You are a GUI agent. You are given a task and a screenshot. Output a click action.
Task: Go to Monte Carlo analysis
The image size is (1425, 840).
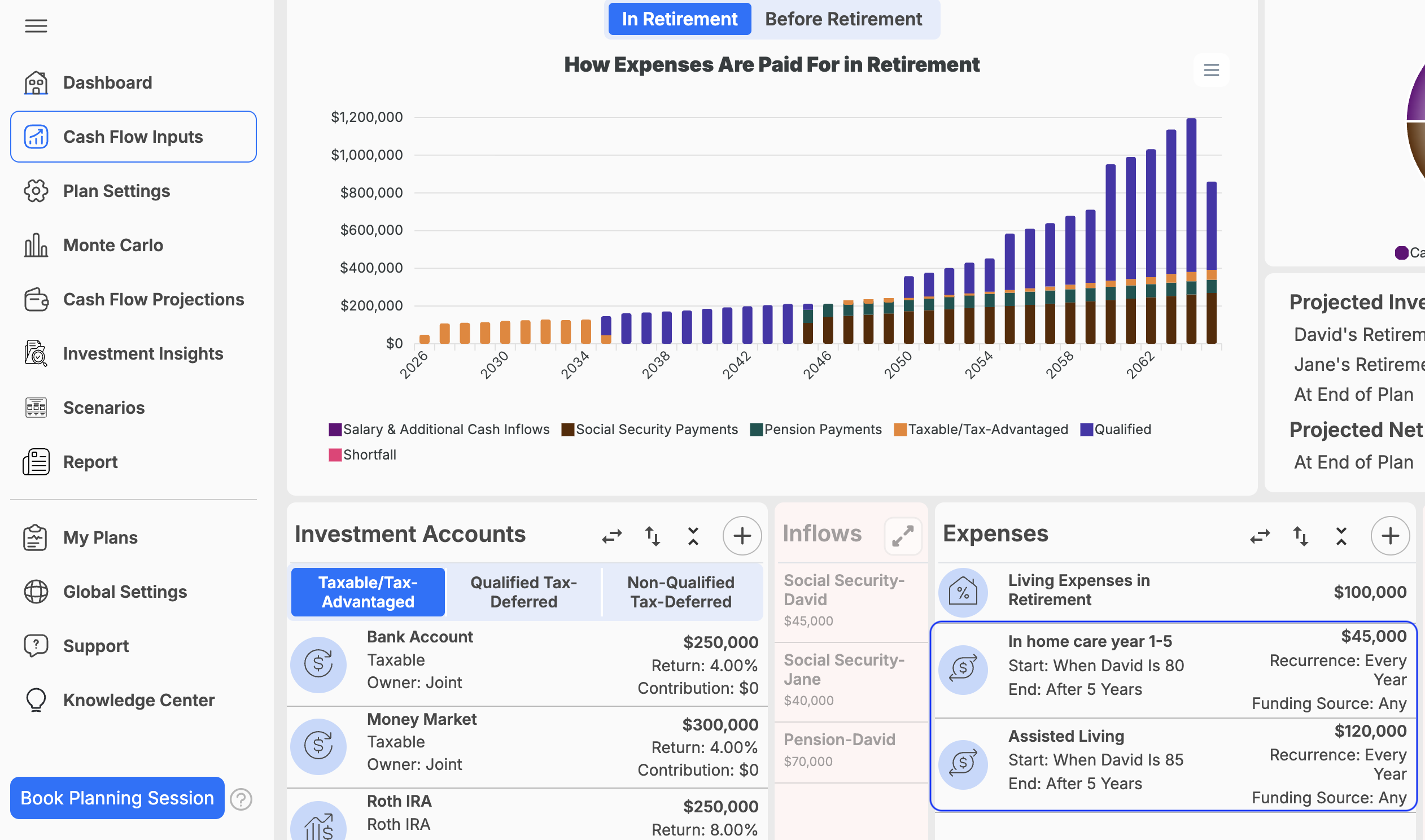133,245
